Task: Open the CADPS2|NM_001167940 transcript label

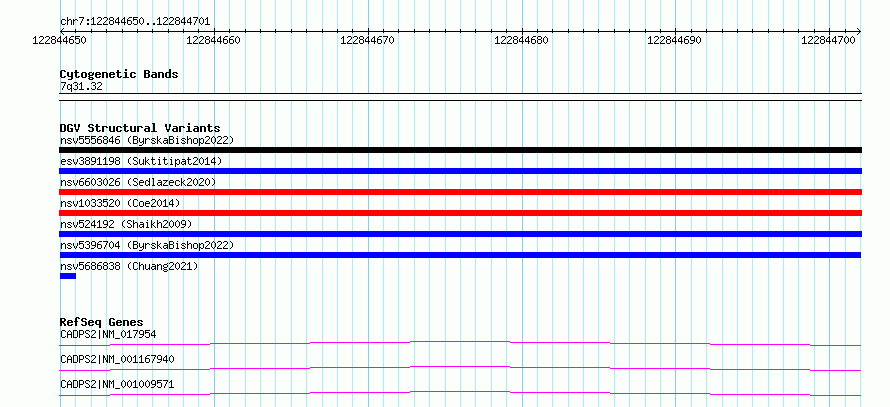Action: tap(117, 359)
